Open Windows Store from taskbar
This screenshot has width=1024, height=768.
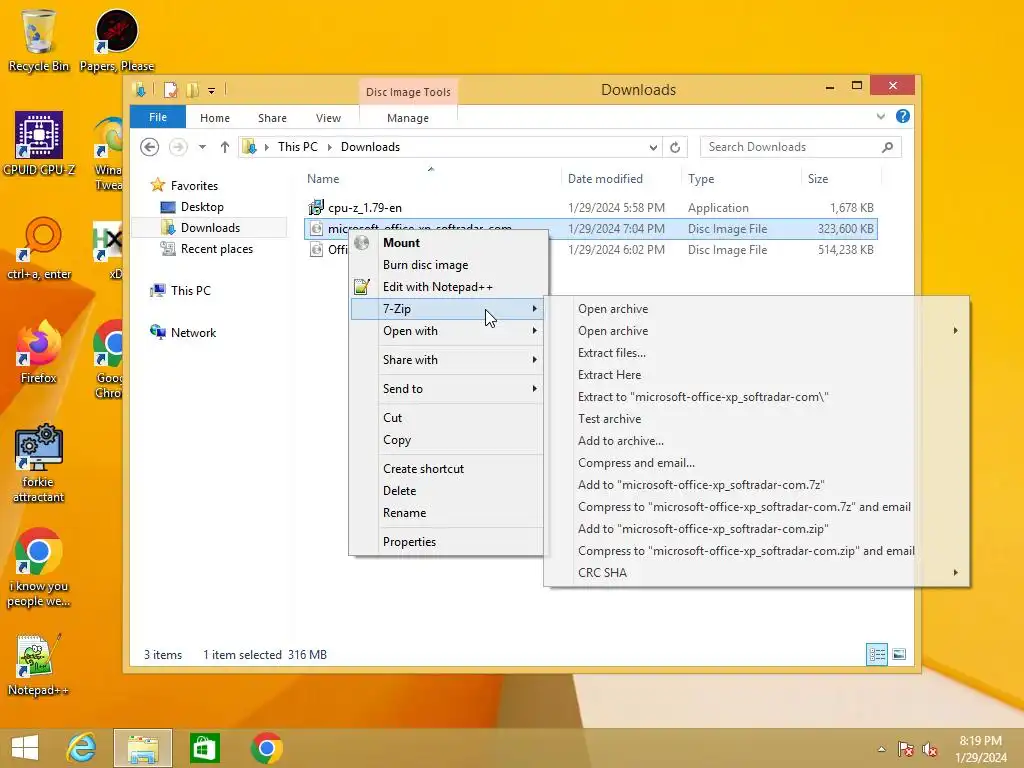204,748
